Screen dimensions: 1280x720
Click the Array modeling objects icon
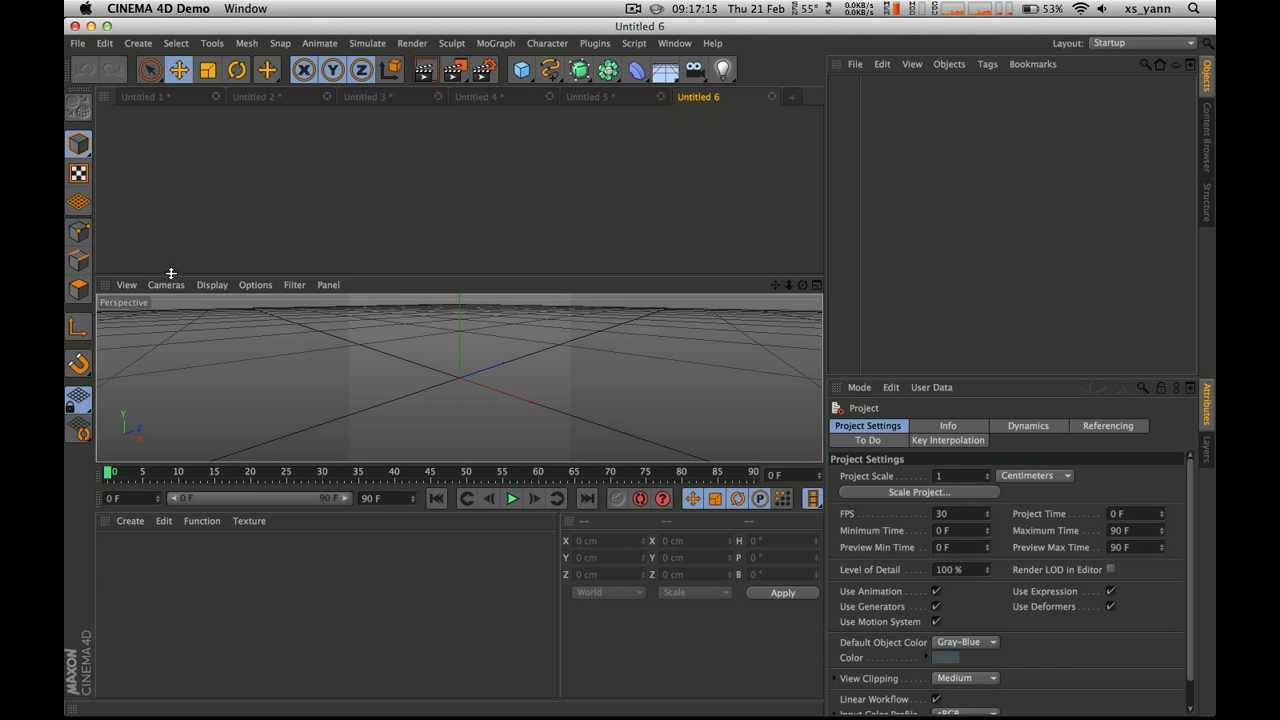tap(608, 70)
